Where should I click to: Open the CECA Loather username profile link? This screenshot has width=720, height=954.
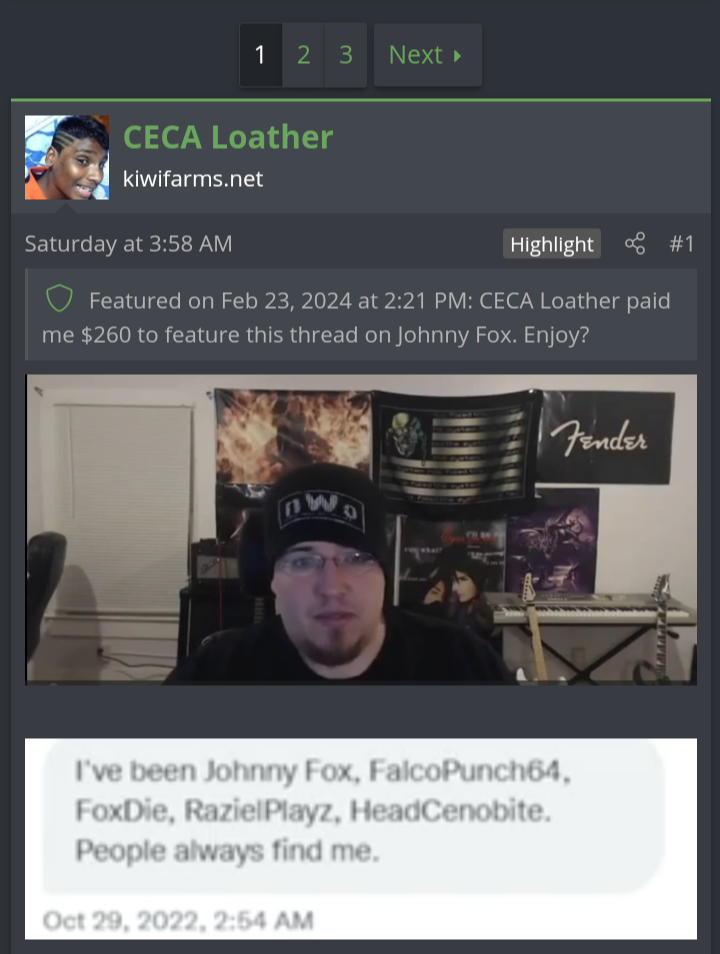pyautogui.click(x=228, y=137)
